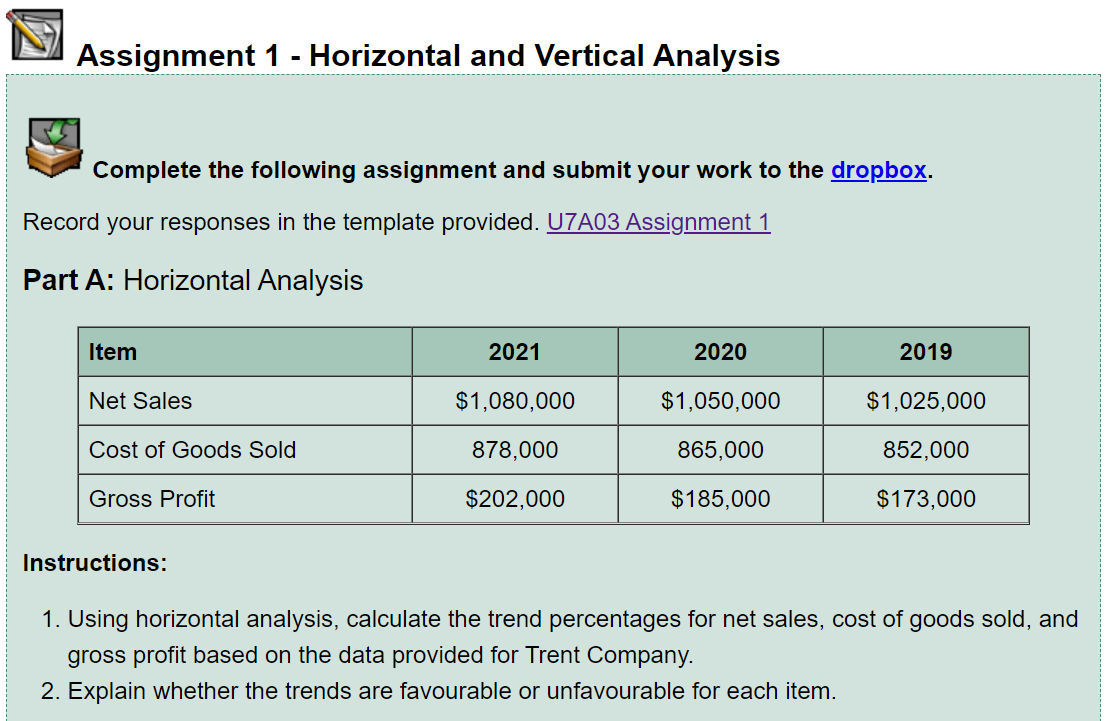Open the dropbox link
Screen dimensions: 1110x721
pyautogui.click(x=879, y=170)
